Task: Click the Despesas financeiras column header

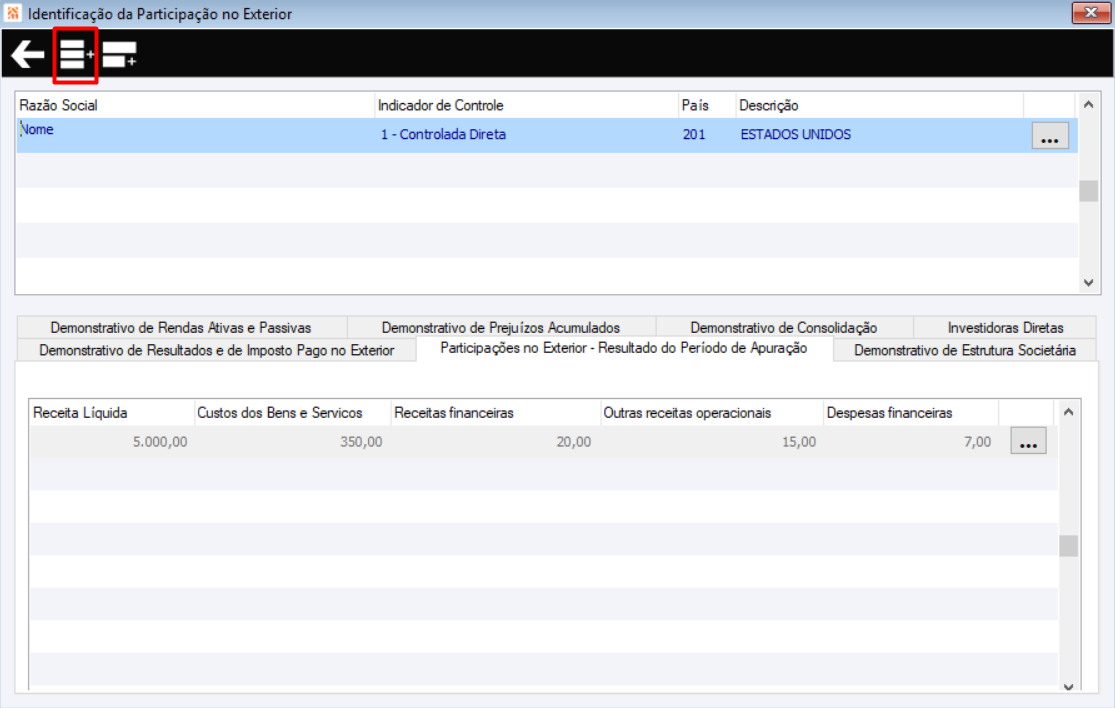Action: coord(911,413)
